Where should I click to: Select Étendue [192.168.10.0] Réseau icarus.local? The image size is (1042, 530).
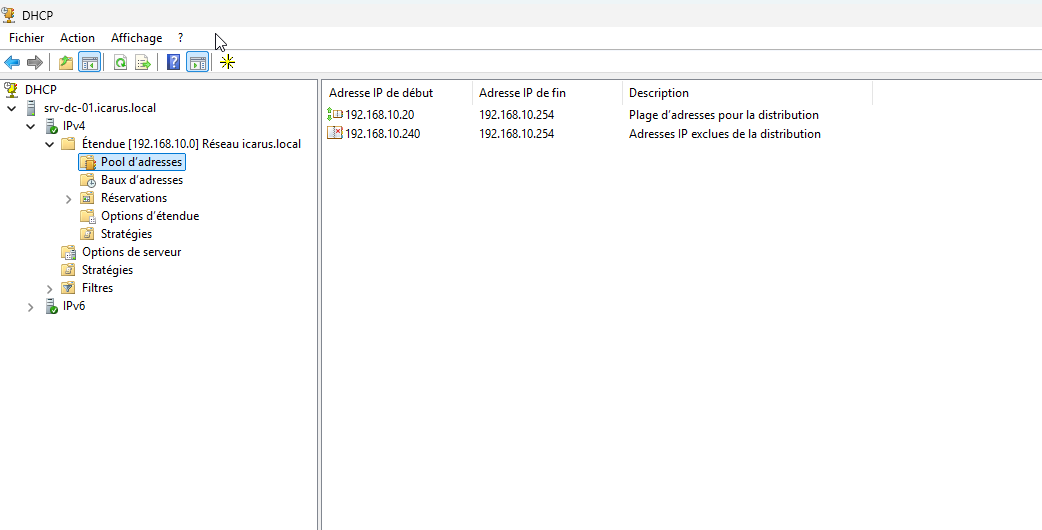[191, 143]
